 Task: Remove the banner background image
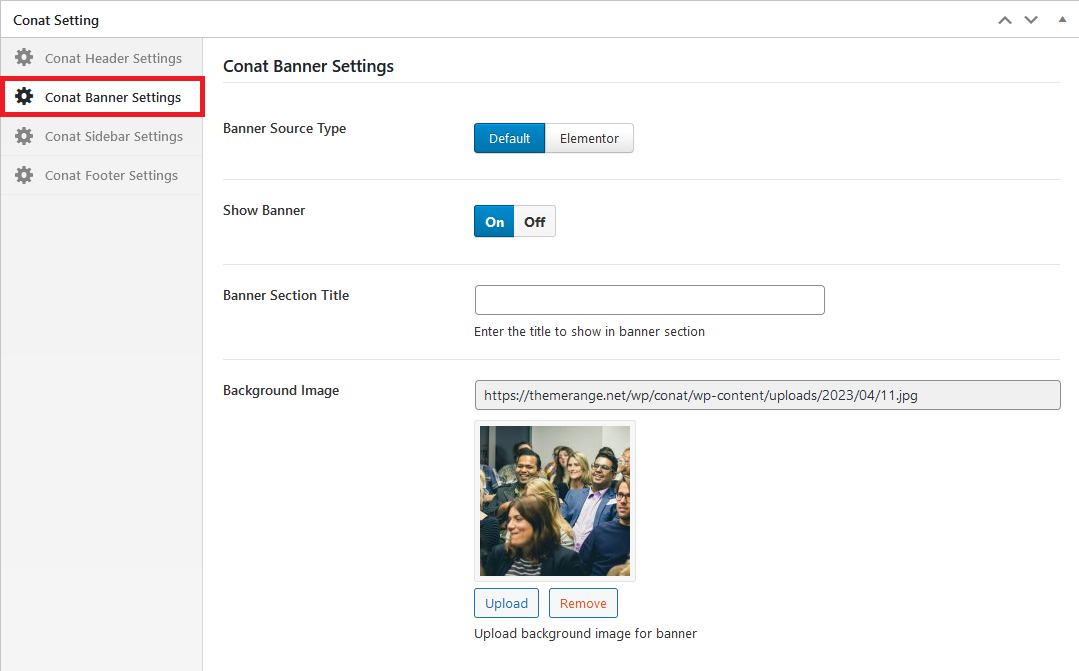(x=583, y=603)
